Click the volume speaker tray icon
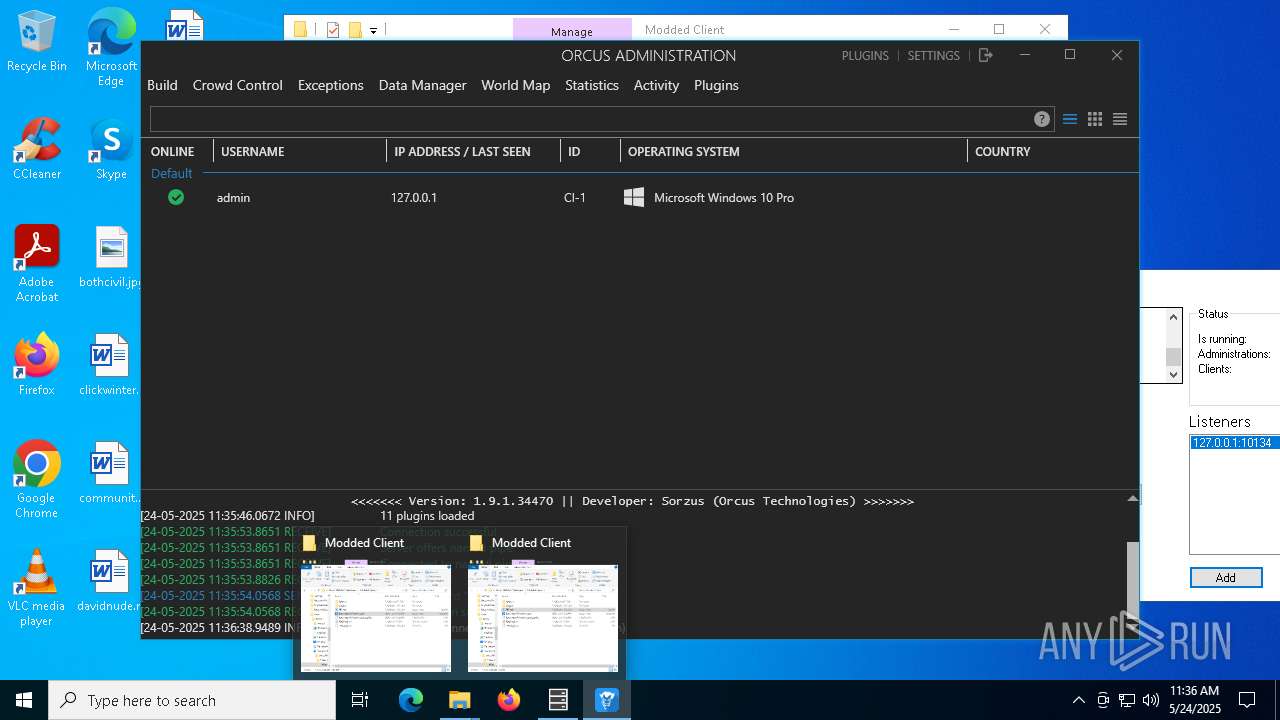Image resolution: width=1280 pixels, height=720 pixels. click(x=1151, y=700)
